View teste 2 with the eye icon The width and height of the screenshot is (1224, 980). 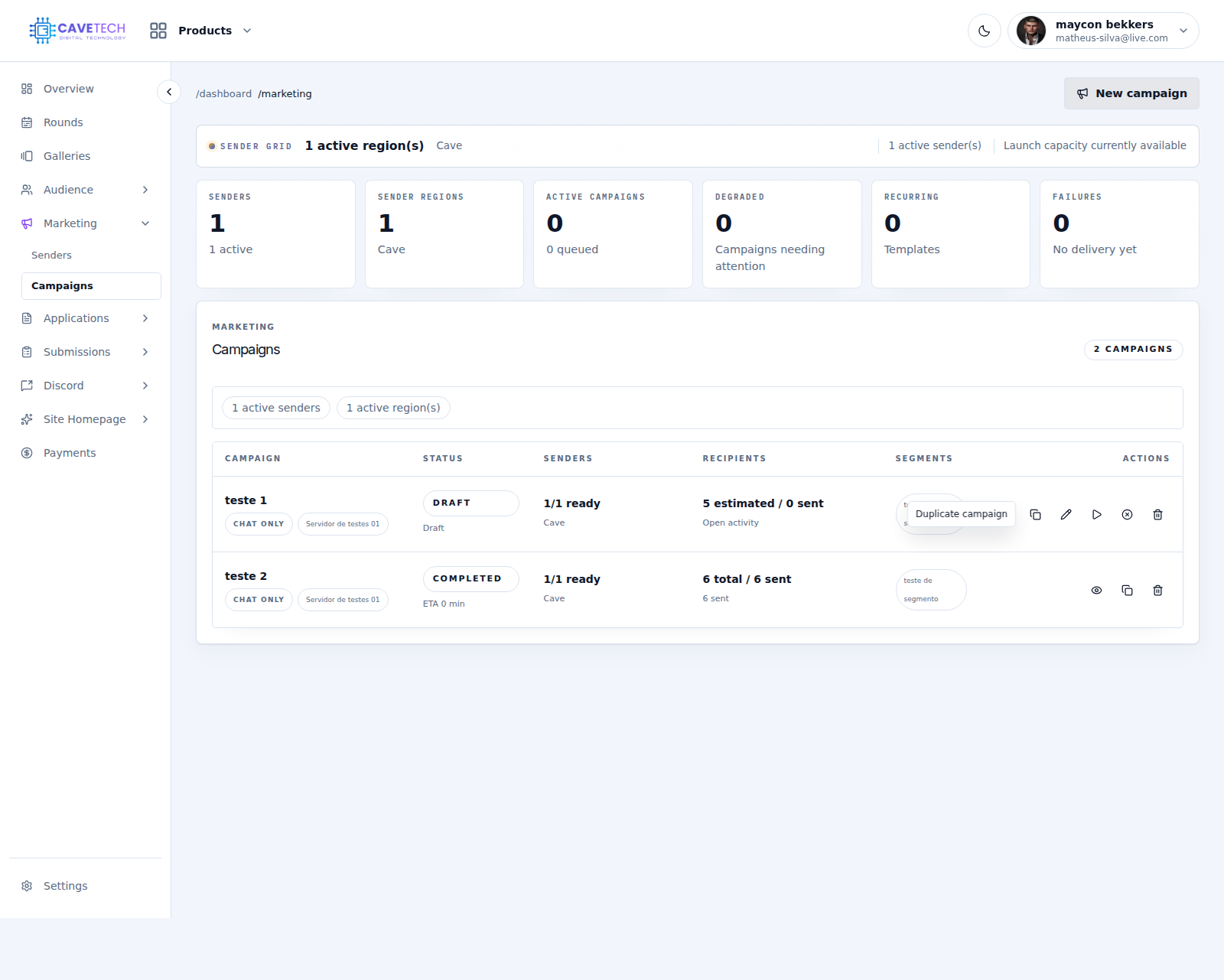[1096, 591]
